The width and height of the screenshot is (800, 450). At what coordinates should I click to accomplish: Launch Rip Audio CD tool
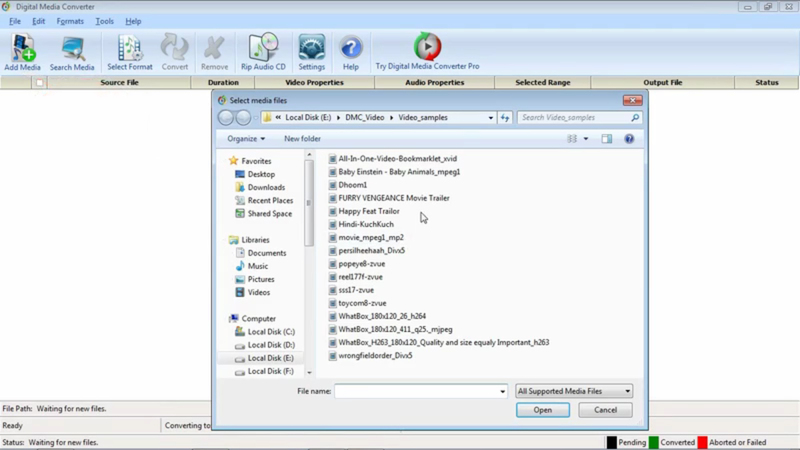click(x=263, y=52)
